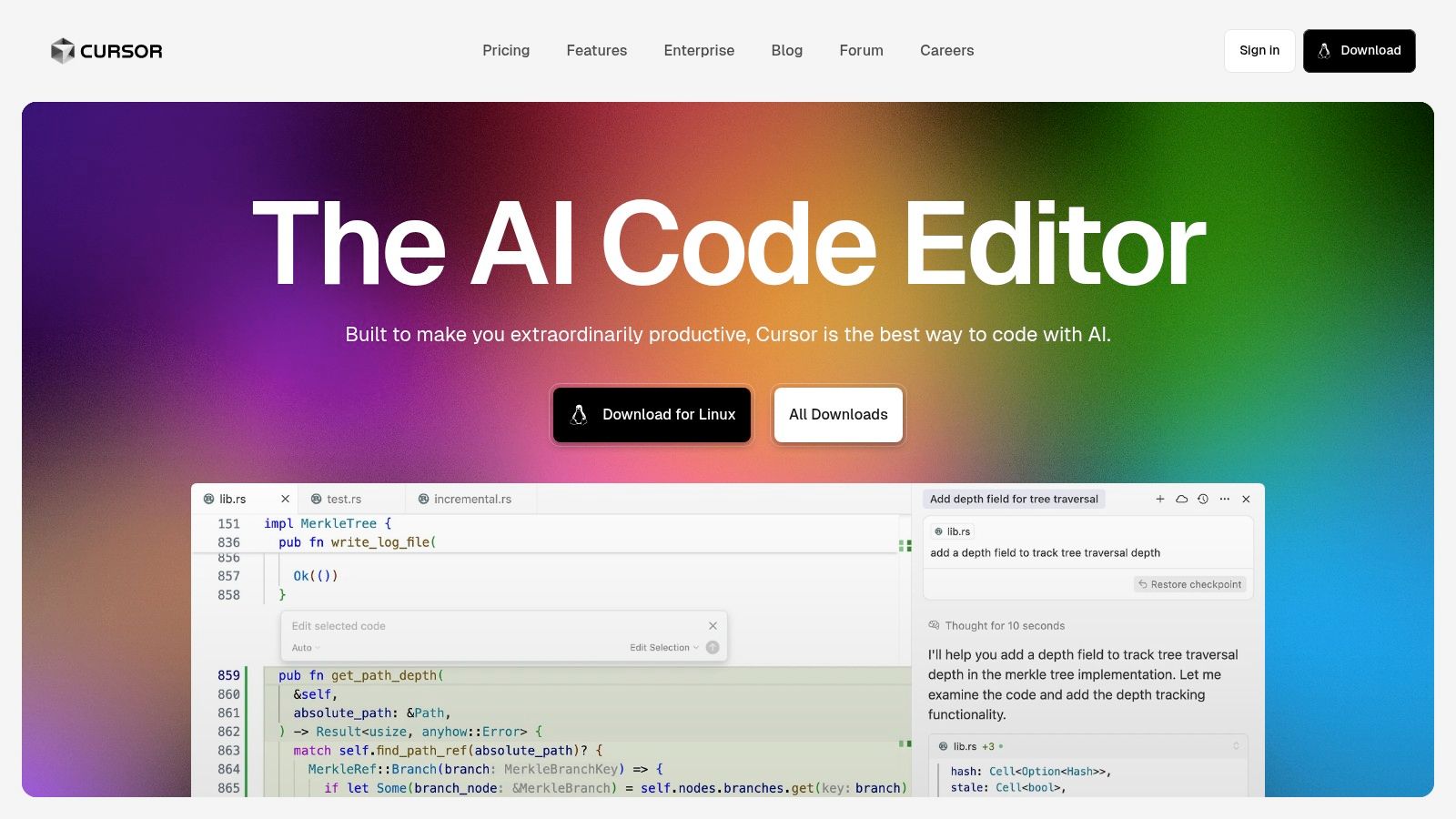The height and width of the screenshot is (819, 1456).
Task: Click the lib.rs +3 code block header
Action: pos(1088,746)
